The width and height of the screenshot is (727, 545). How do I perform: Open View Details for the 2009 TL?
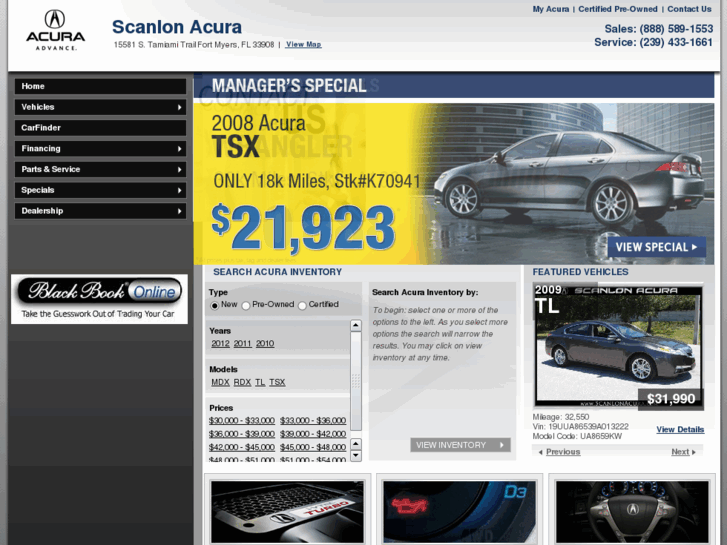tap(680, 430)
